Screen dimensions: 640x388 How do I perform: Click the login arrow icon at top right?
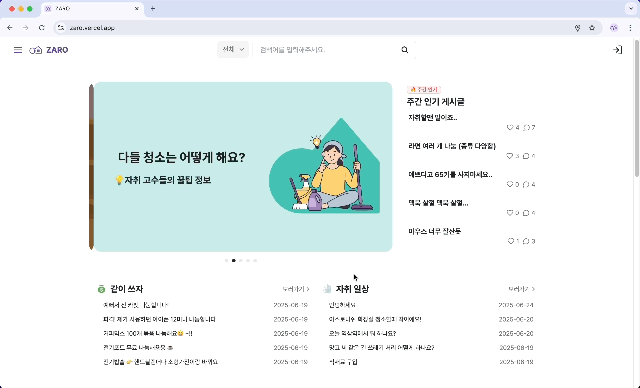tap(617, 50)
